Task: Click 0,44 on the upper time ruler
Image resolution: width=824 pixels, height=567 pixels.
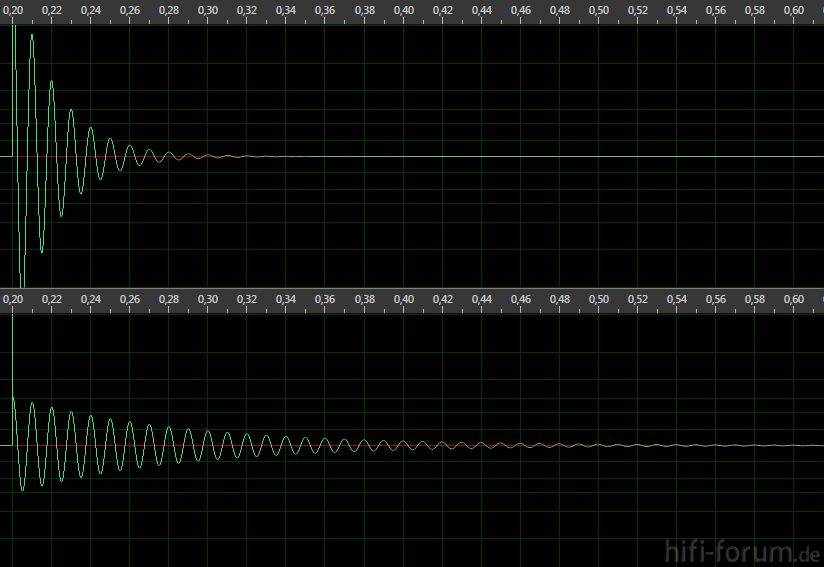Action: (482, 10)
